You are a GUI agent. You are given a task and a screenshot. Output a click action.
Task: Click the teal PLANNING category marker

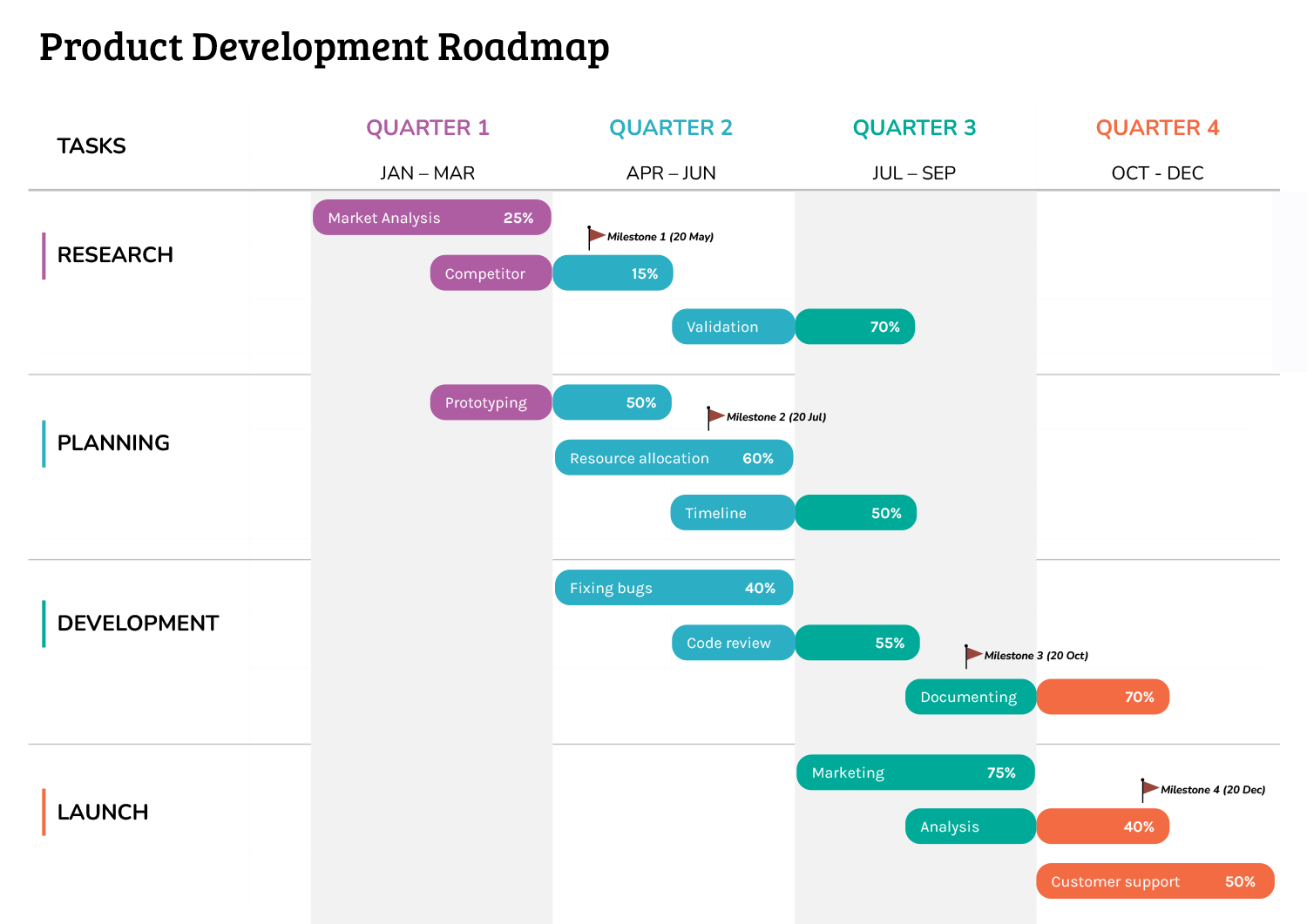(x=44, y=443)
